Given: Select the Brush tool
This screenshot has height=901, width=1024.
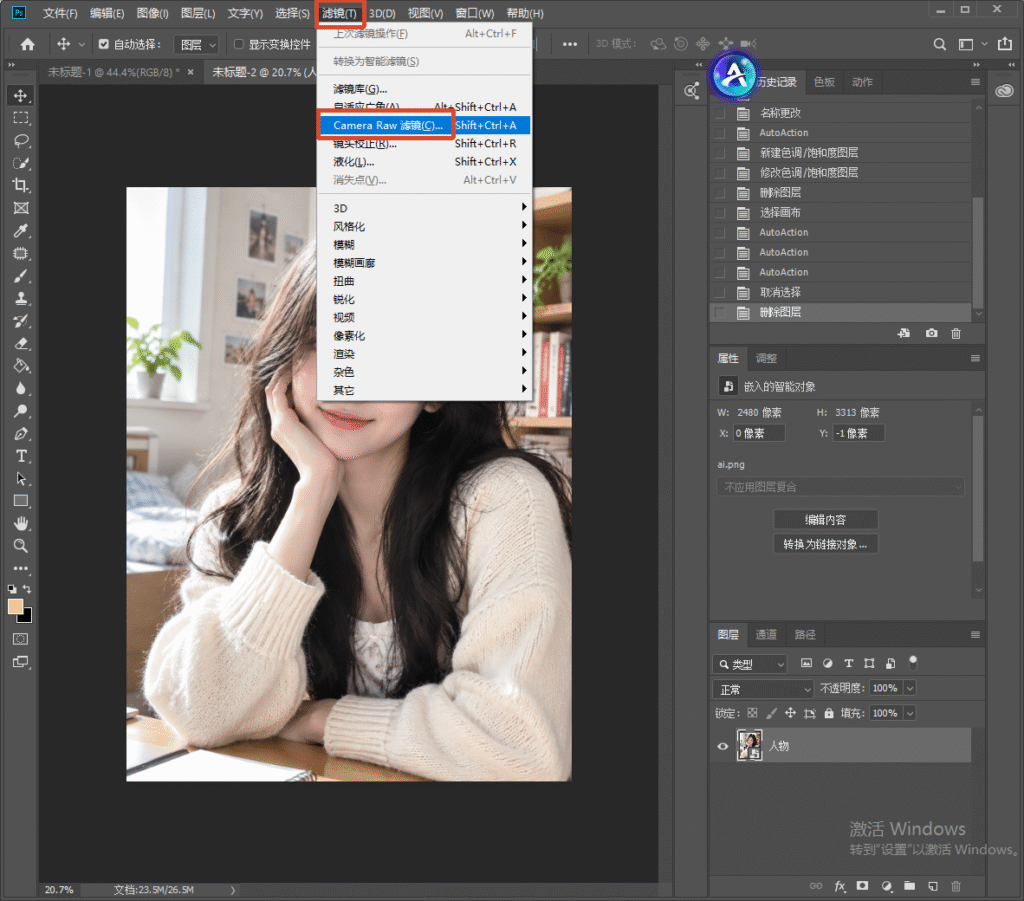Looking at the screenshot, I should [x=21, y=276].
